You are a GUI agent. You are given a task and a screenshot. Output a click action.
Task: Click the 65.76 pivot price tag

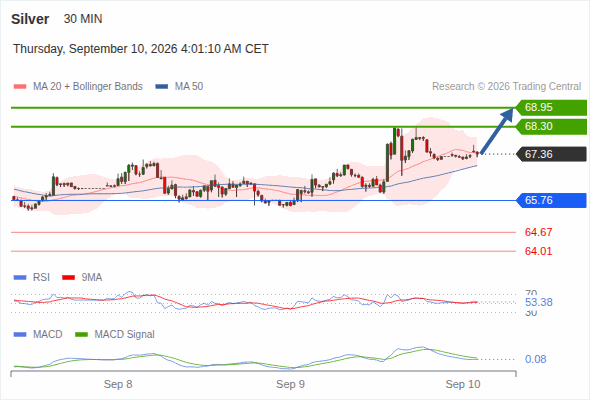(551, 200)
